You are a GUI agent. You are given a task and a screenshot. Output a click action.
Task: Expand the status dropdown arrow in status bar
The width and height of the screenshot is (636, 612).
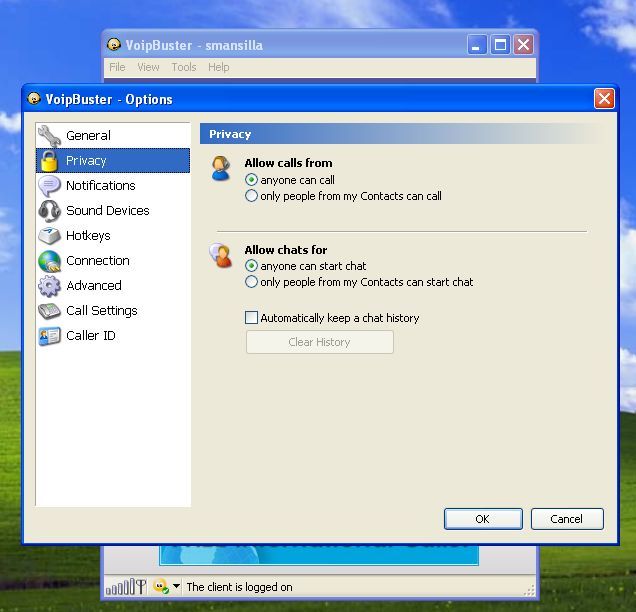[176, 586]
